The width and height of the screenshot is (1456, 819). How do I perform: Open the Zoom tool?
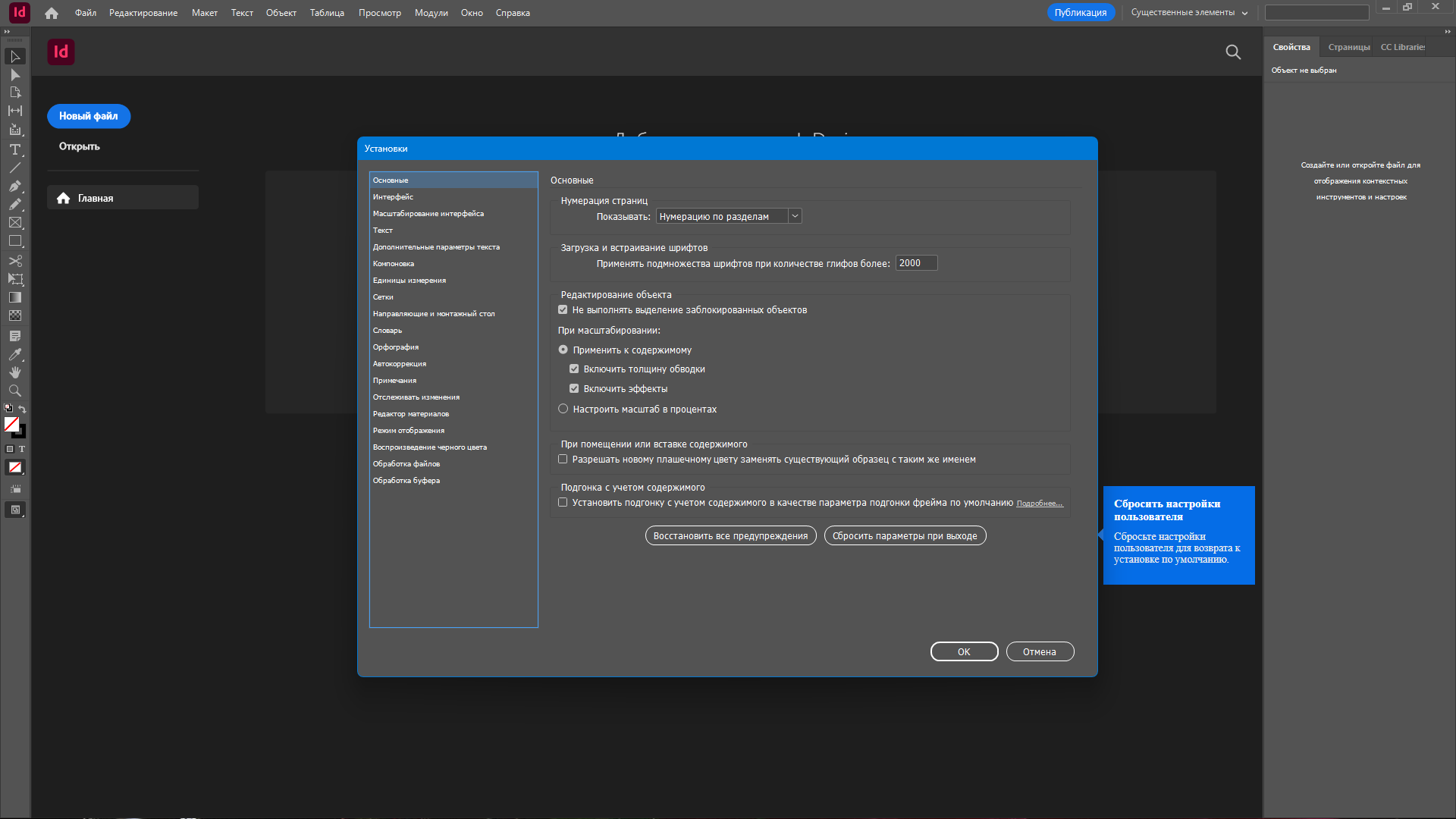[x=14, y=391]
